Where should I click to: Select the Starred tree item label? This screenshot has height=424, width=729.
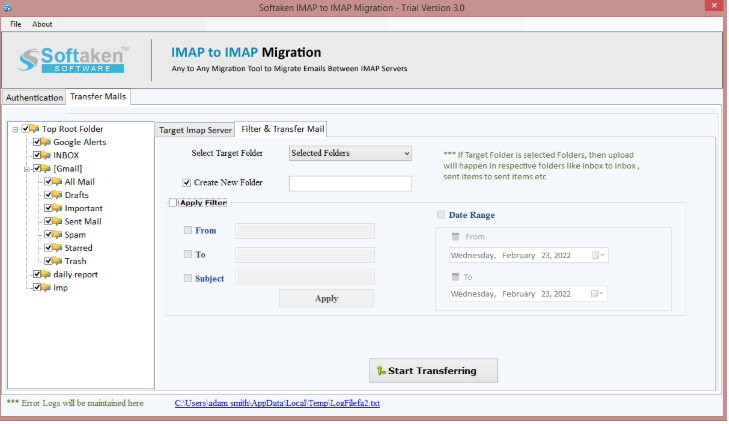[x=78, y=248]
